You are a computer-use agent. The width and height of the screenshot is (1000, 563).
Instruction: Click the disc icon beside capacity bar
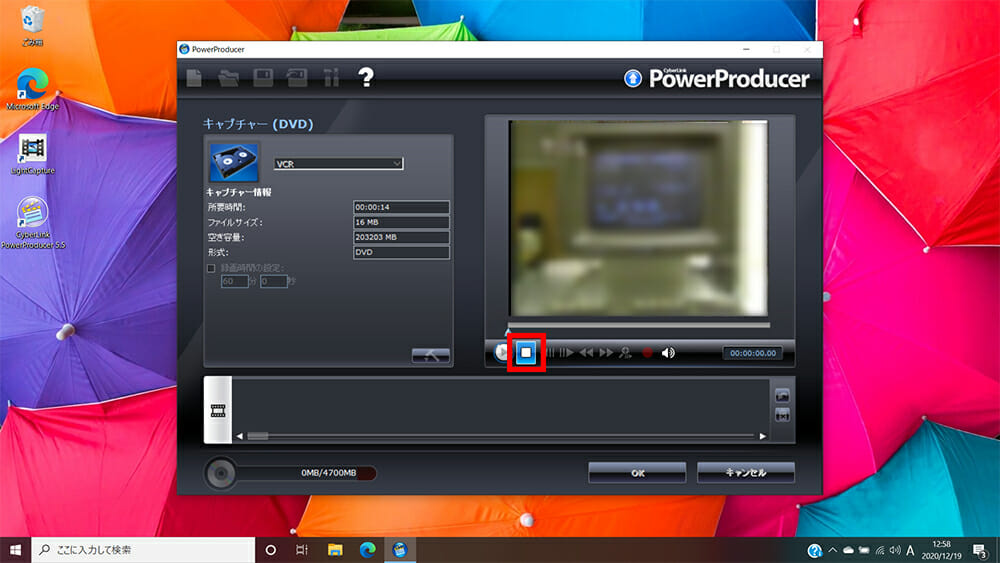(x=221, y=473)
